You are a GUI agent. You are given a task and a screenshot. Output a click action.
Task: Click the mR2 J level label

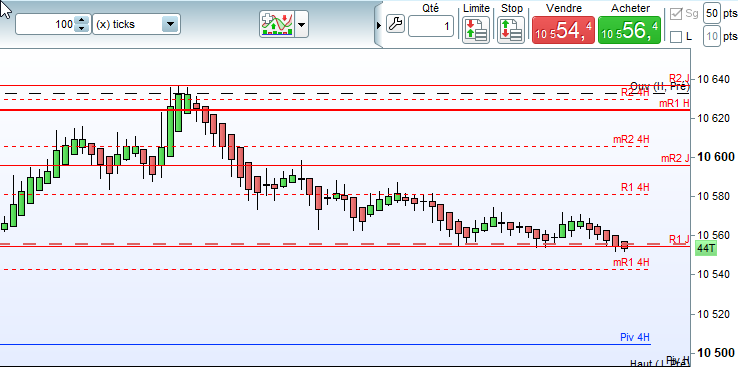pyautogui.click(x=675, y=159)
